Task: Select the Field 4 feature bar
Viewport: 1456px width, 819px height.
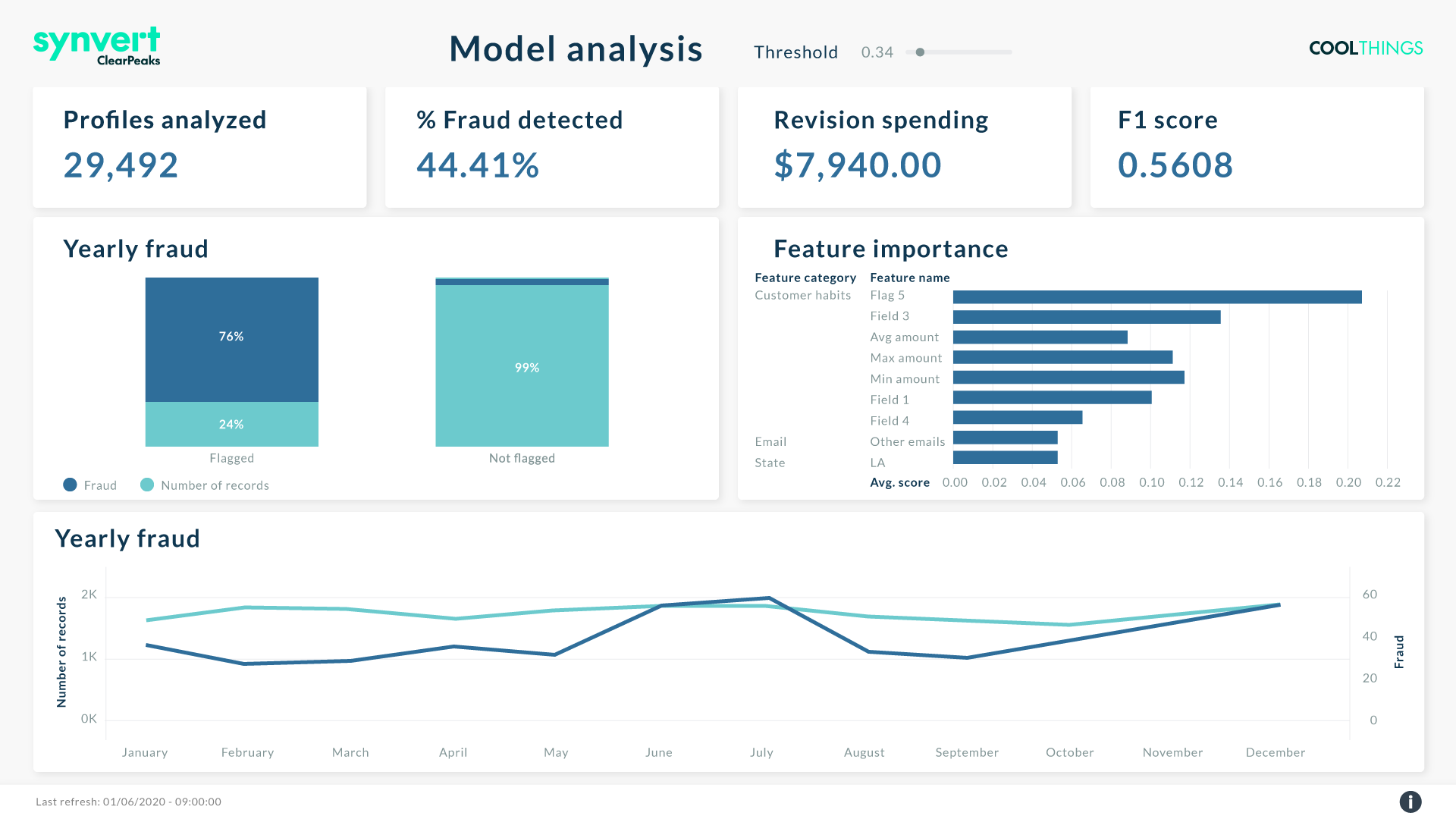Action: pyautogui.click(x=1018, y=418)
